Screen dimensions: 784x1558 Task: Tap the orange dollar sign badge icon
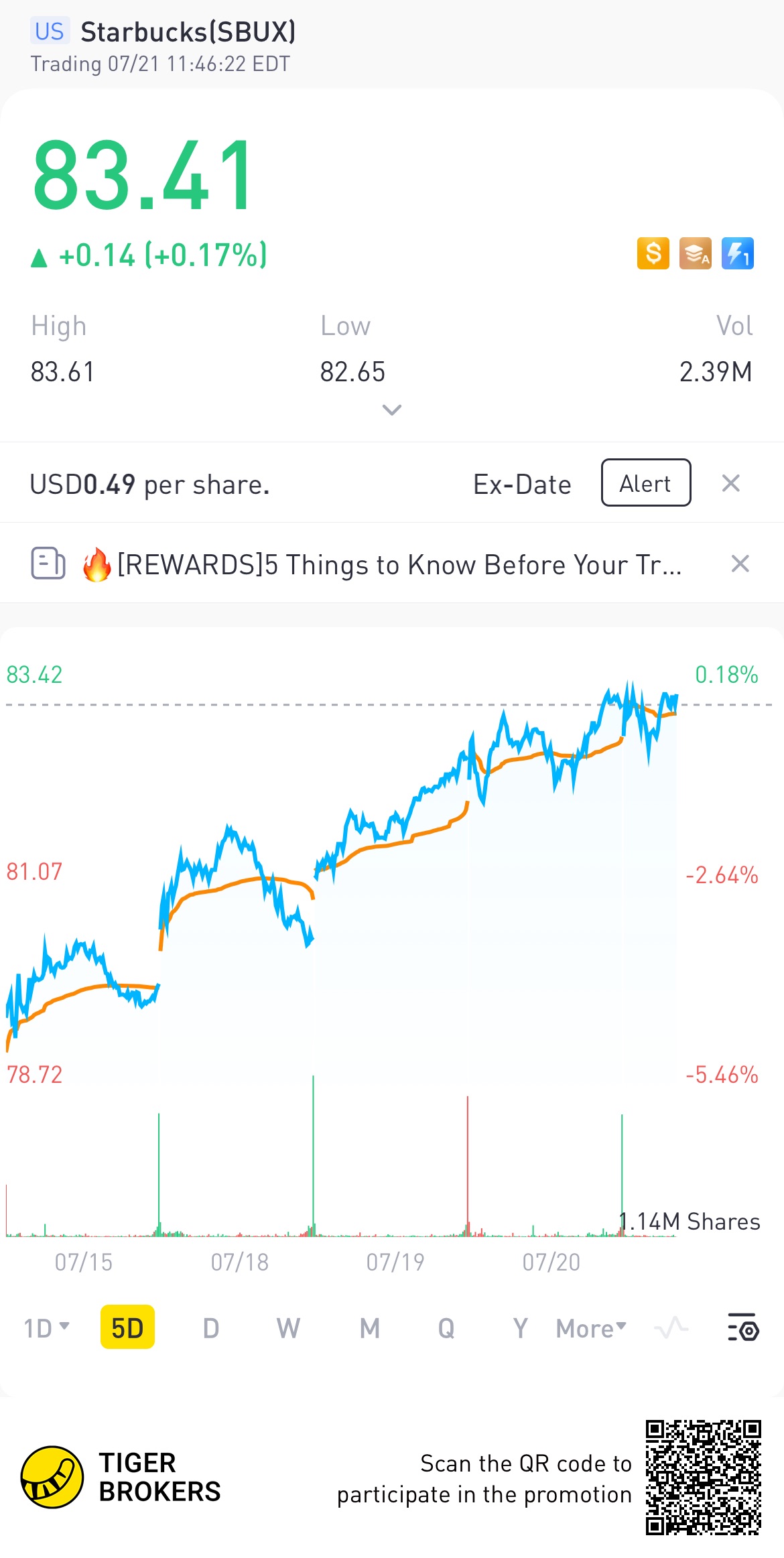653,253
